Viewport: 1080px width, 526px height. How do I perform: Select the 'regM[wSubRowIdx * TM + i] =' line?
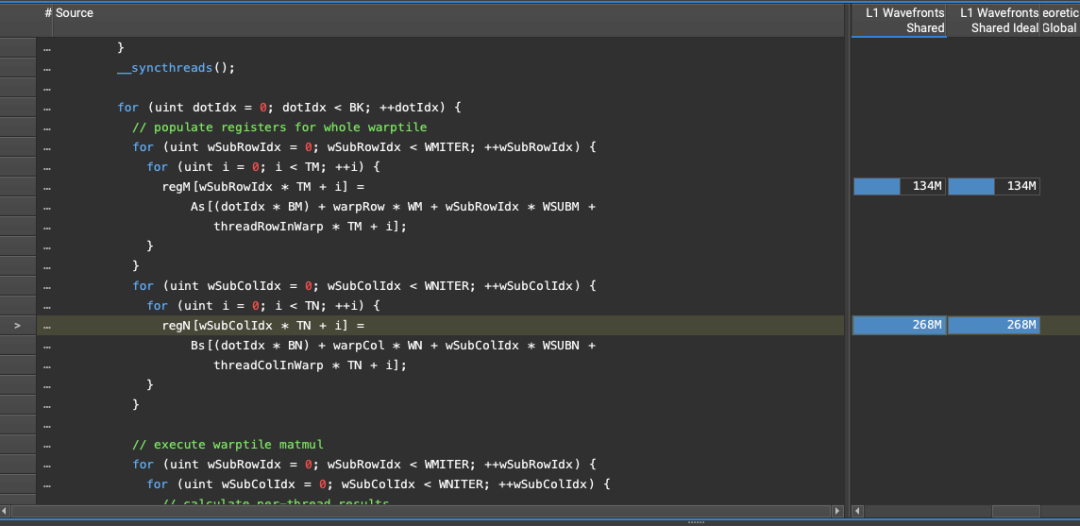[x=262, y=187]
